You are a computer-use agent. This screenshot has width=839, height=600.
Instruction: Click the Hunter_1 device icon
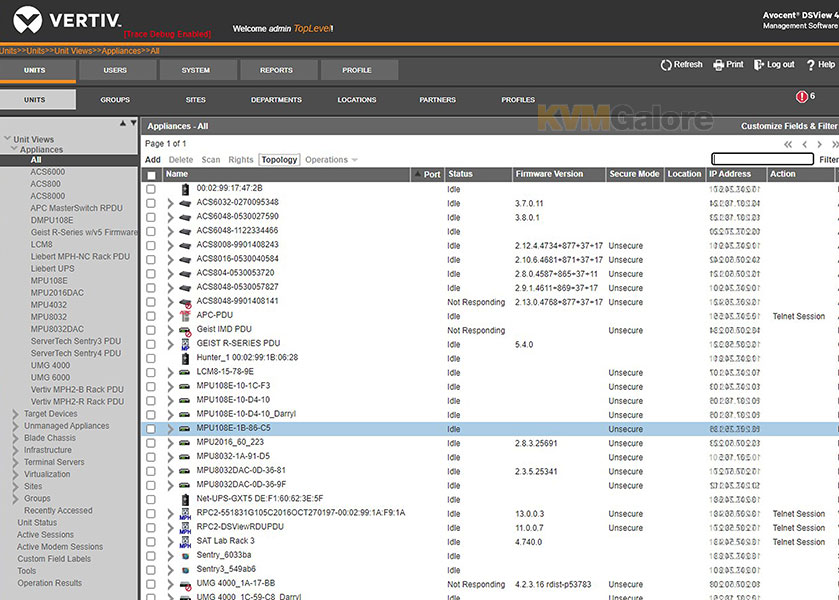tap(185, 358)
